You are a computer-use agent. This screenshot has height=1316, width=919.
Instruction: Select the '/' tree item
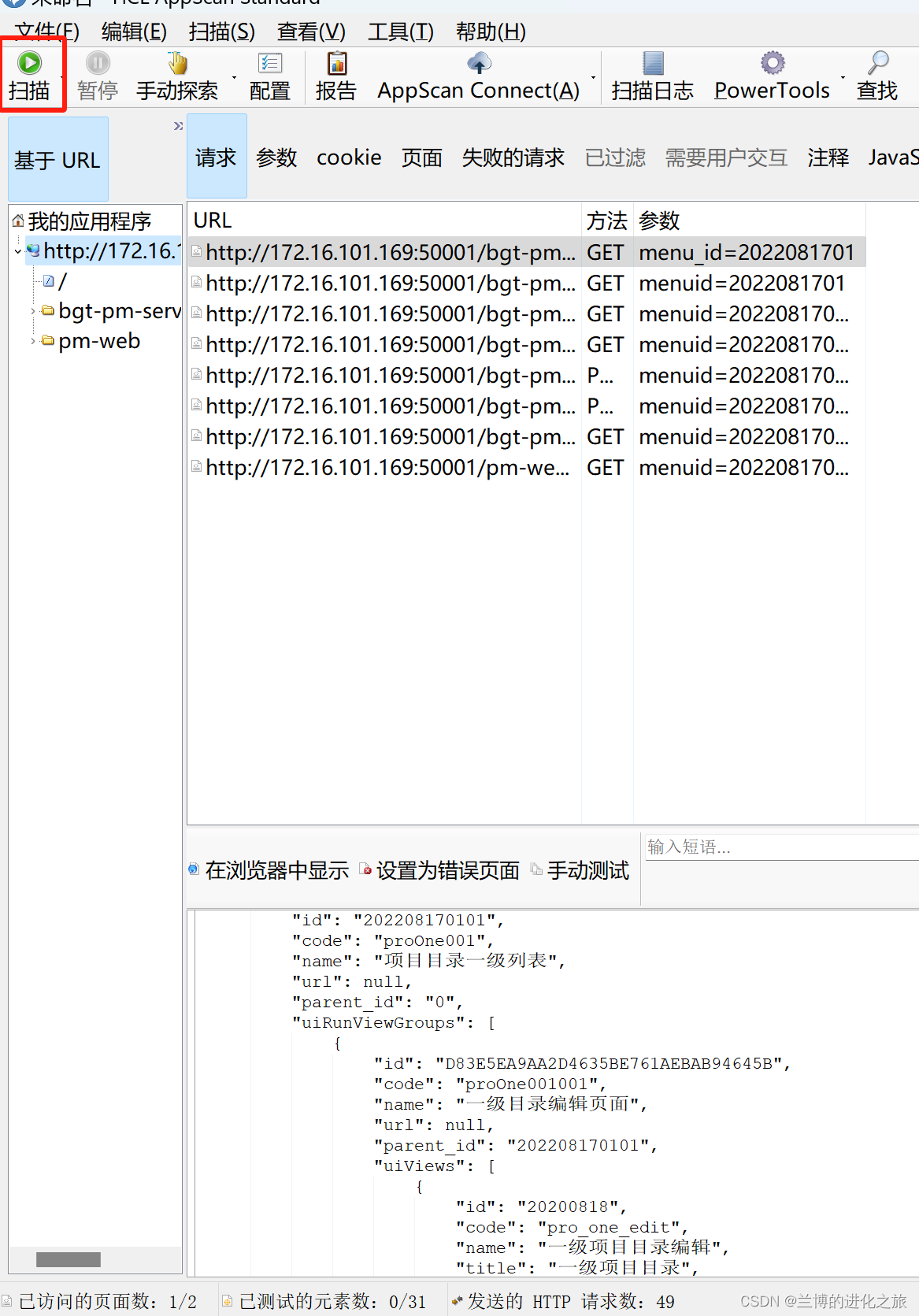tap(62, 281)
